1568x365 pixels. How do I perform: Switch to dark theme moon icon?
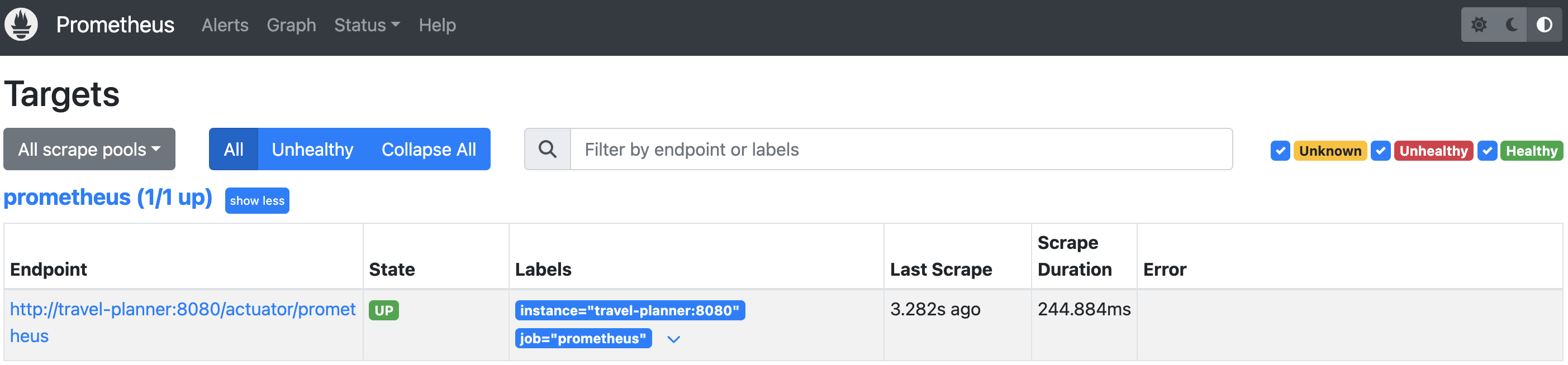(1512, 25)
